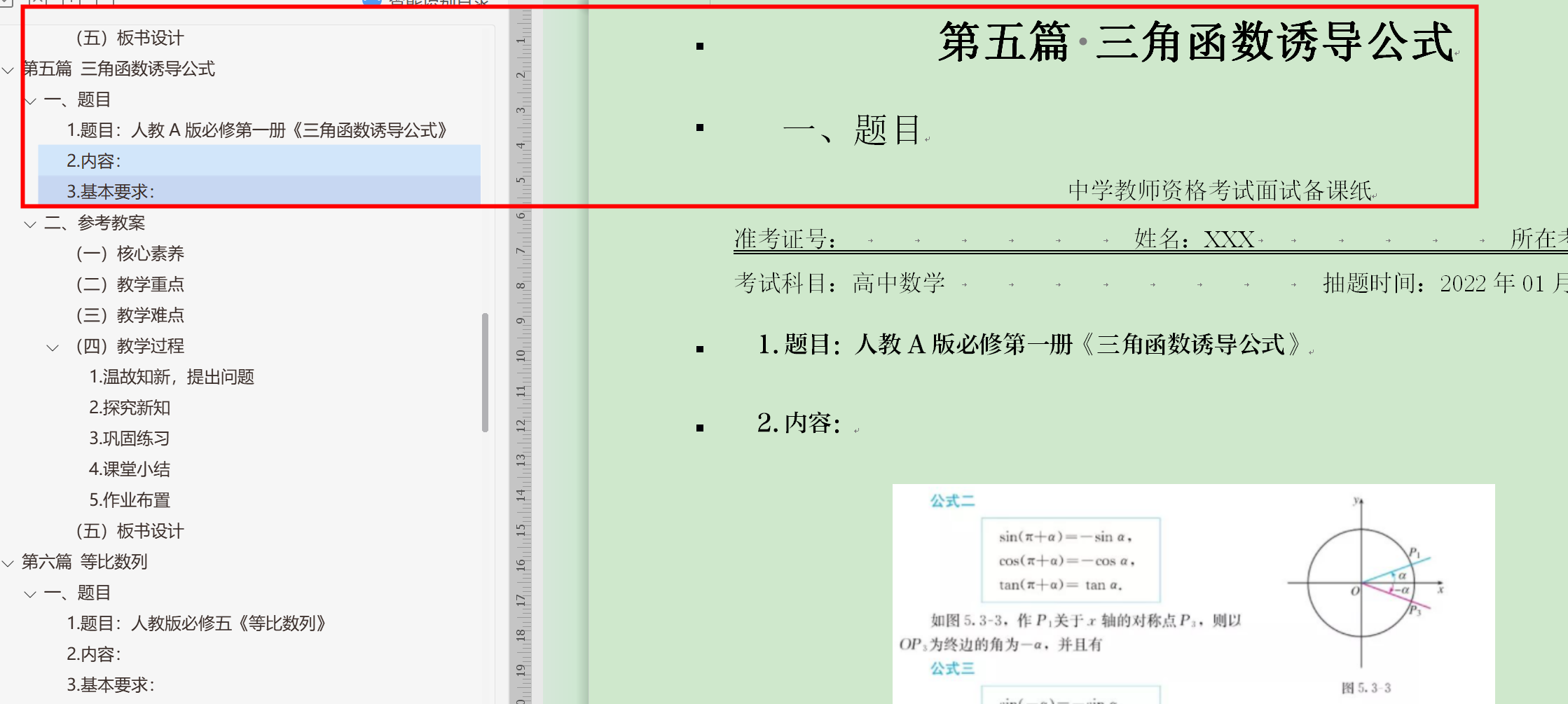The height and width of the screenshot is (704, 1568).
Task: Open 4.课堂小结 outline entry
Action: click(130, 469)
